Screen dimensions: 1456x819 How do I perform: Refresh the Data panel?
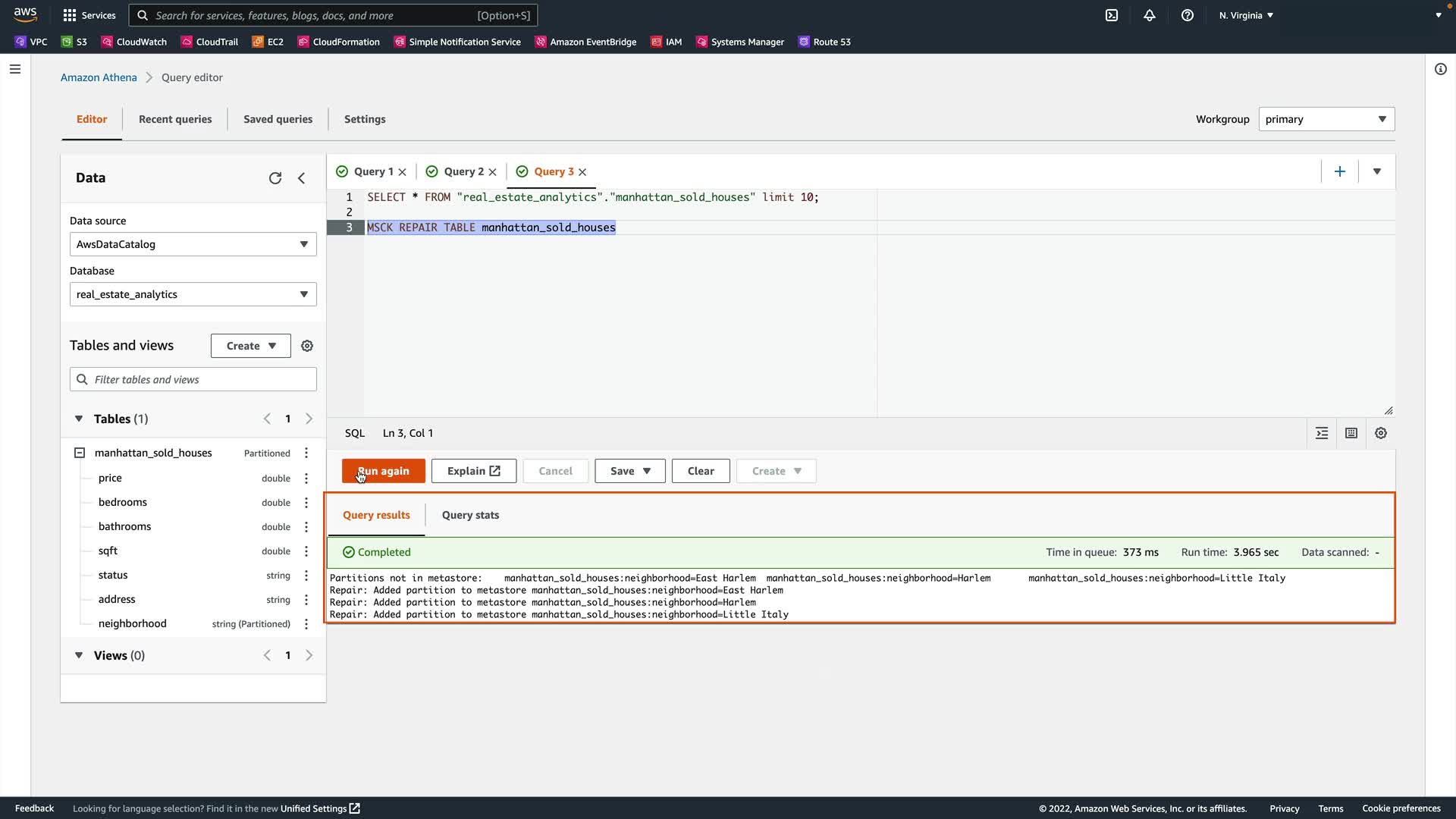[275, 178]
